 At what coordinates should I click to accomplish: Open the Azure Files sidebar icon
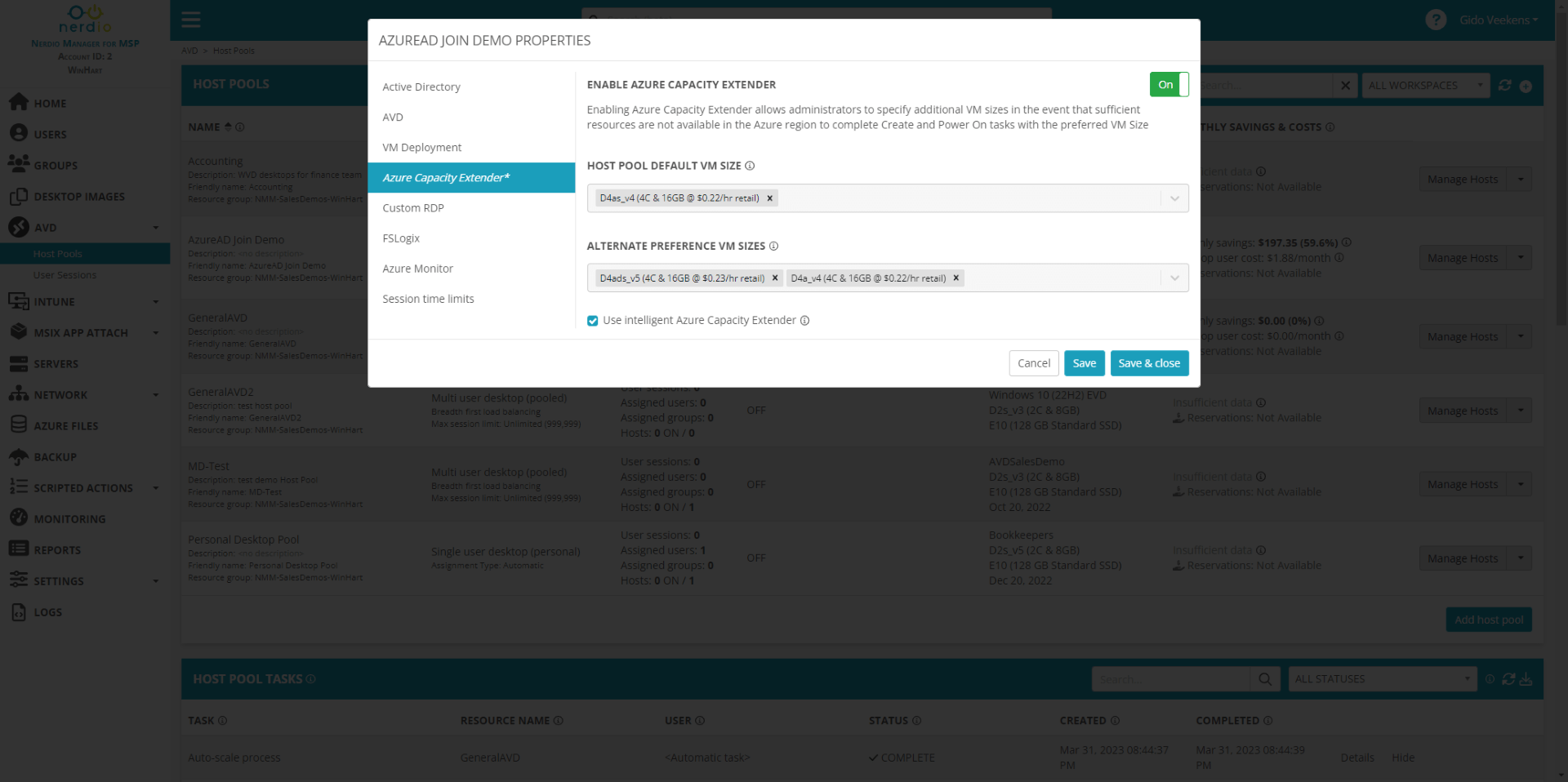click(x=19, y=425)
